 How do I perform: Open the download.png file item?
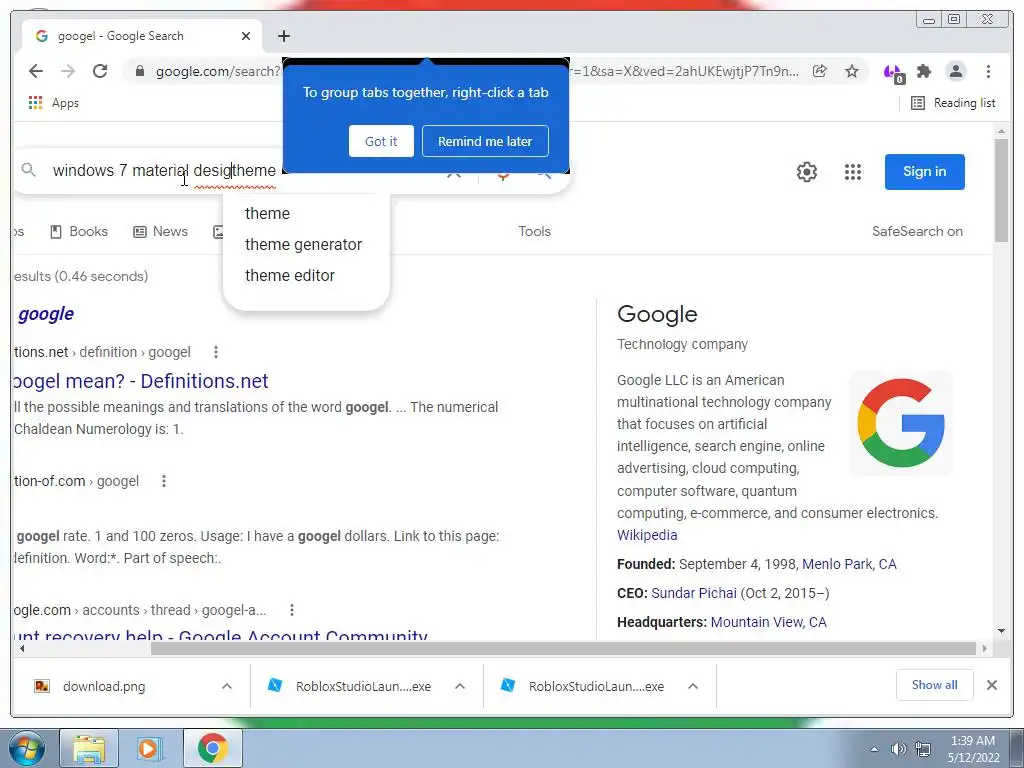click(104, 686)
